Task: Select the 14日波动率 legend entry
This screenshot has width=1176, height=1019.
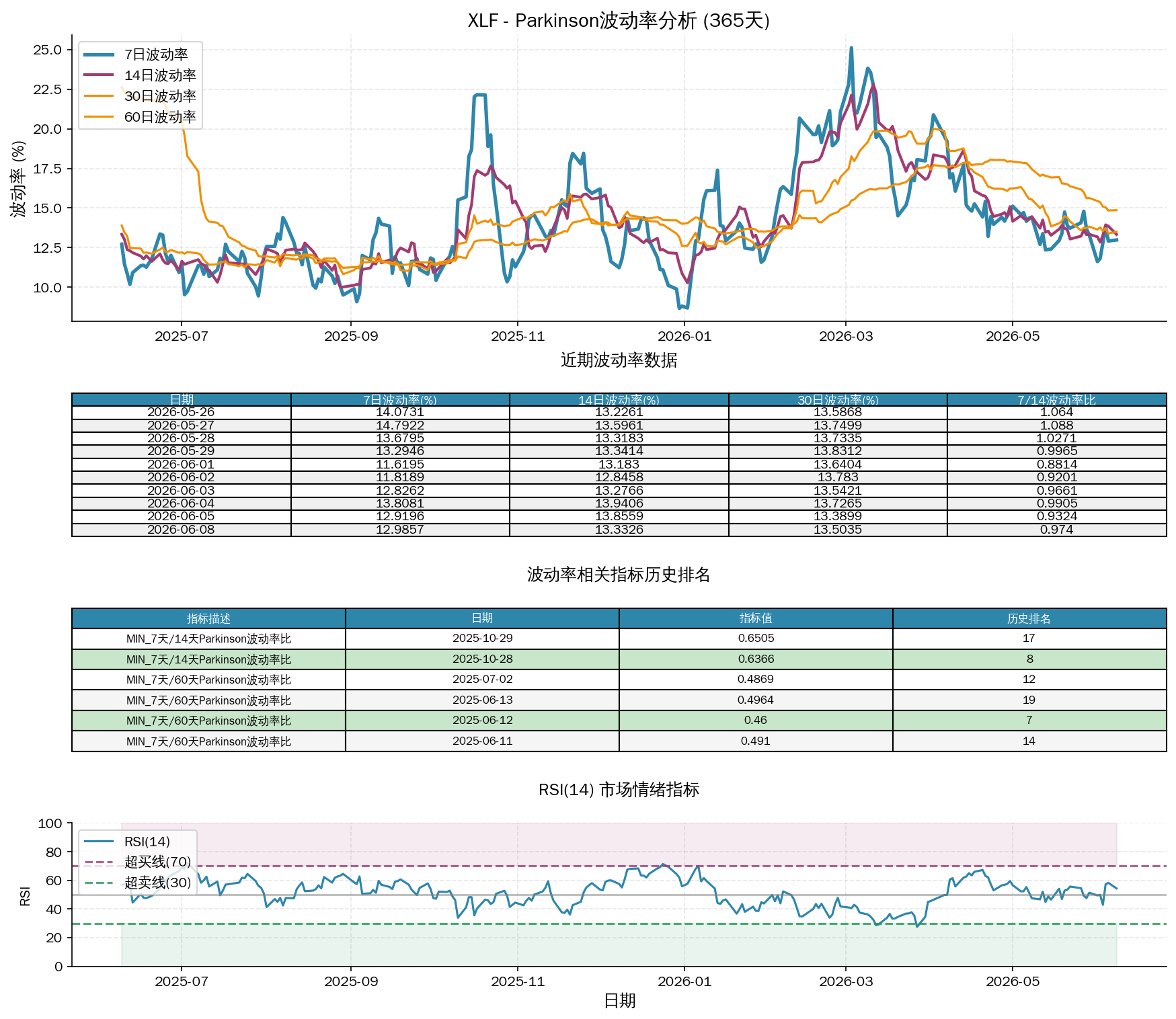Action: coord(141,75)
